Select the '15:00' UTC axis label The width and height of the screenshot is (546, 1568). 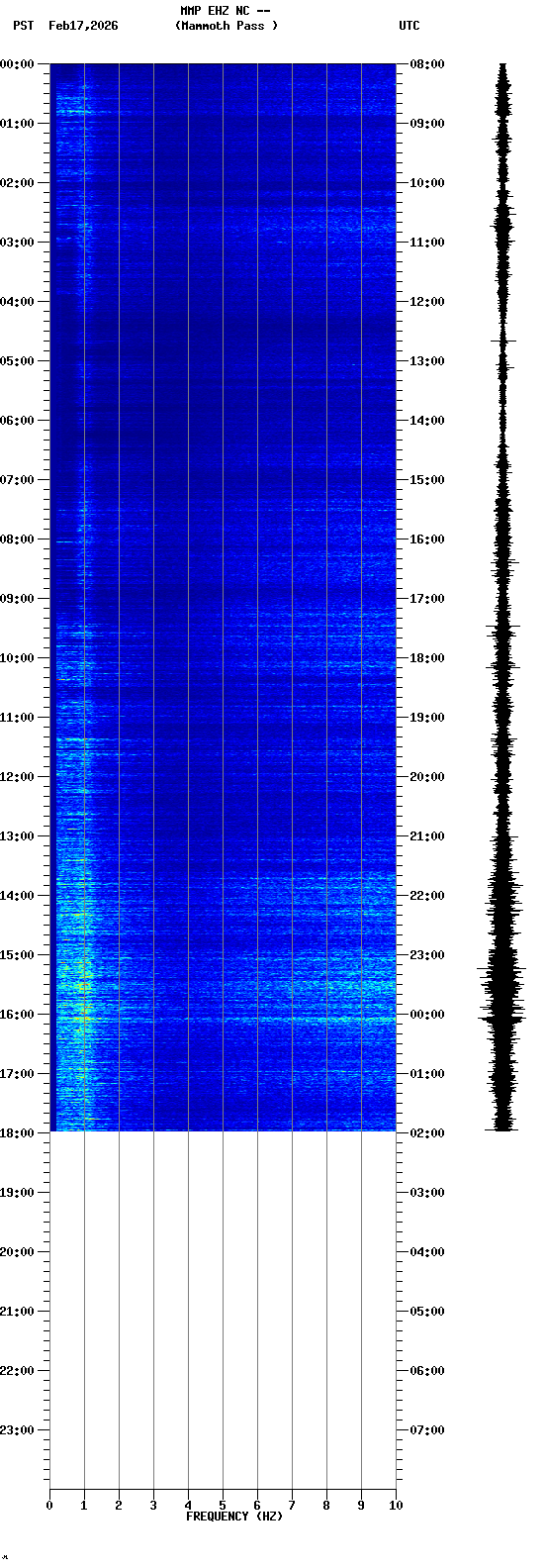(x=427, y=480)
